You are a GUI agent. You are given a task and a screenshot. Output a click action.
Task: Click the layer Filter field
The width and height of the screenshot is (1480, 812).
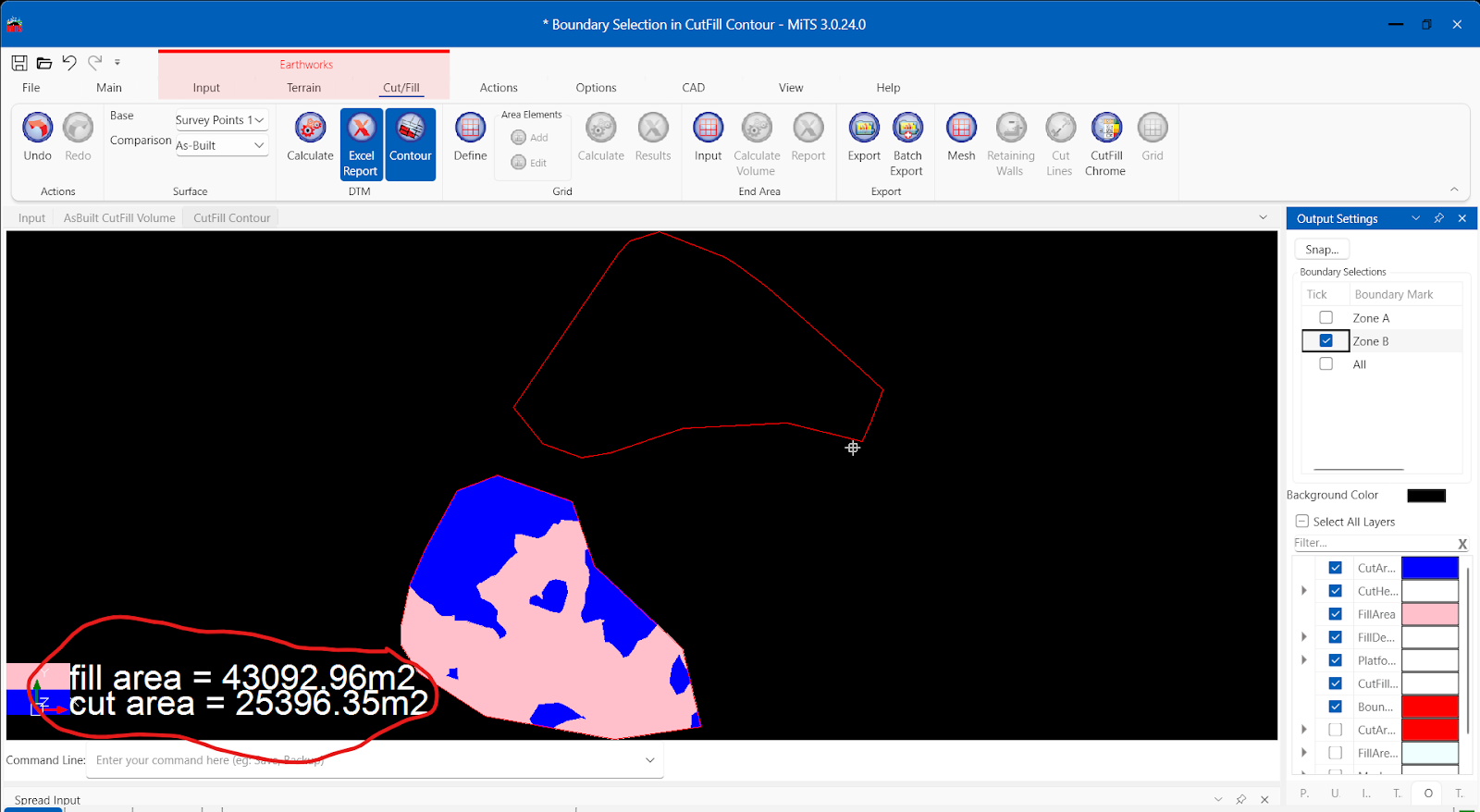1373,543
